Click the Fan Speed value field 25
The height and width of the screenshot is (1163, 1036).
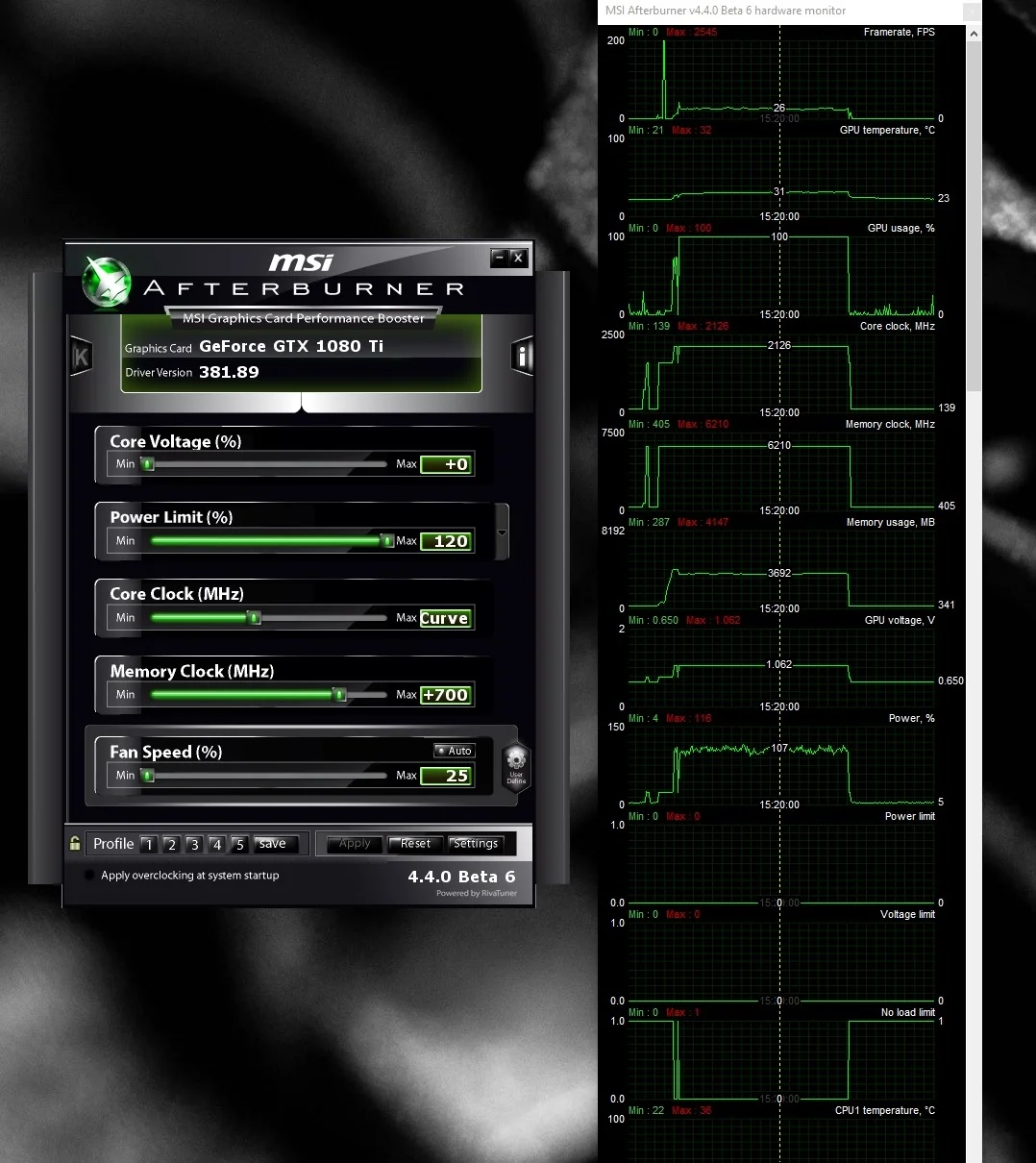coord(446,776)
